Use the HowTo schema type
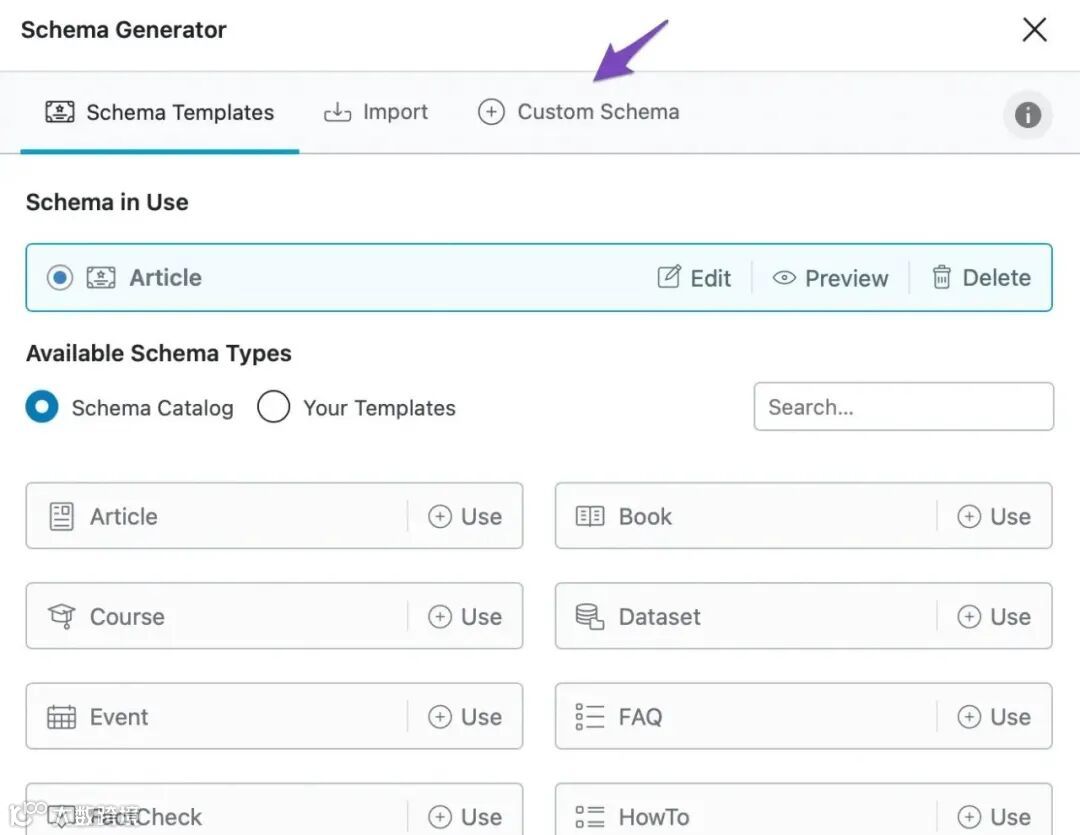The image size is (1080, 835). tap(995, 816)
